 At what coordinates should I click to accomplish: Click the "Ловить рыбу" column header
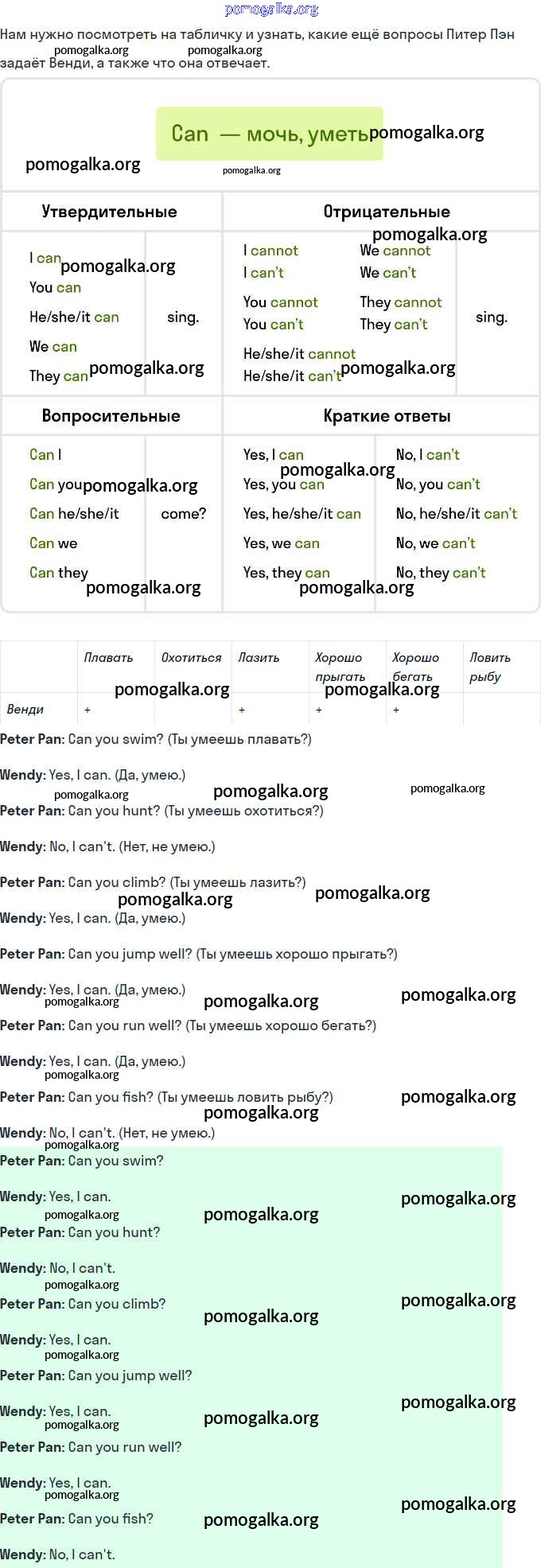click(488, 667)
